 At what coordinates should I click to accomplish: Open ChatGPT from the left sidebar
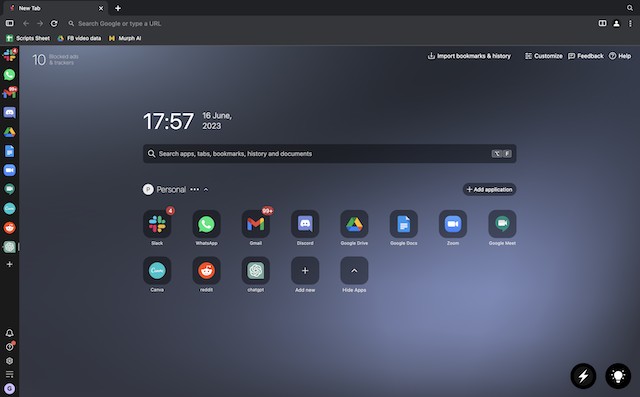(x=9, y=247)
